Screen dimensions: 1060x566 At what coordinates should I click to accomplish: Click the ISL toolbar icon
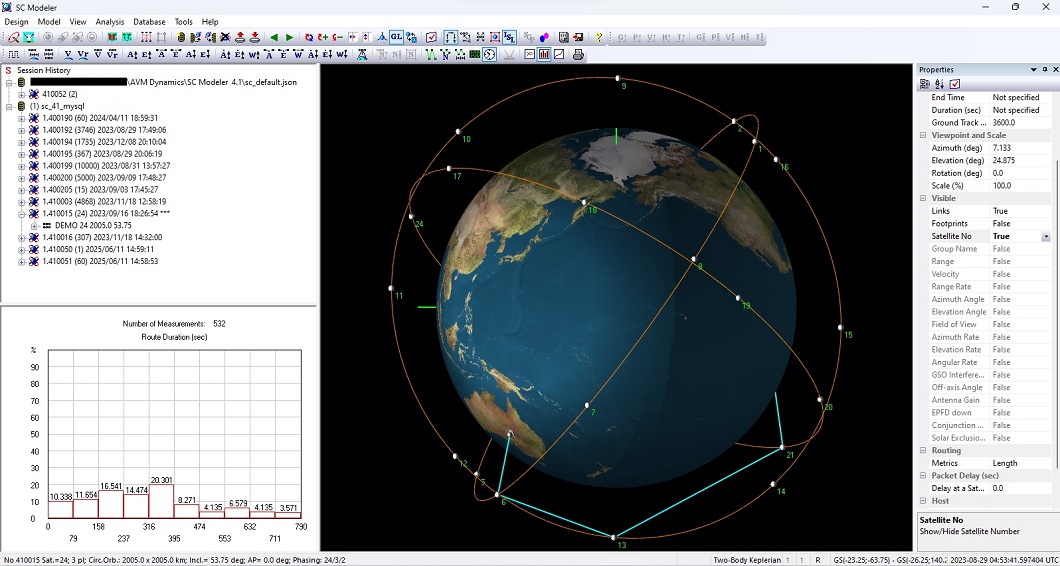[510, 37]
